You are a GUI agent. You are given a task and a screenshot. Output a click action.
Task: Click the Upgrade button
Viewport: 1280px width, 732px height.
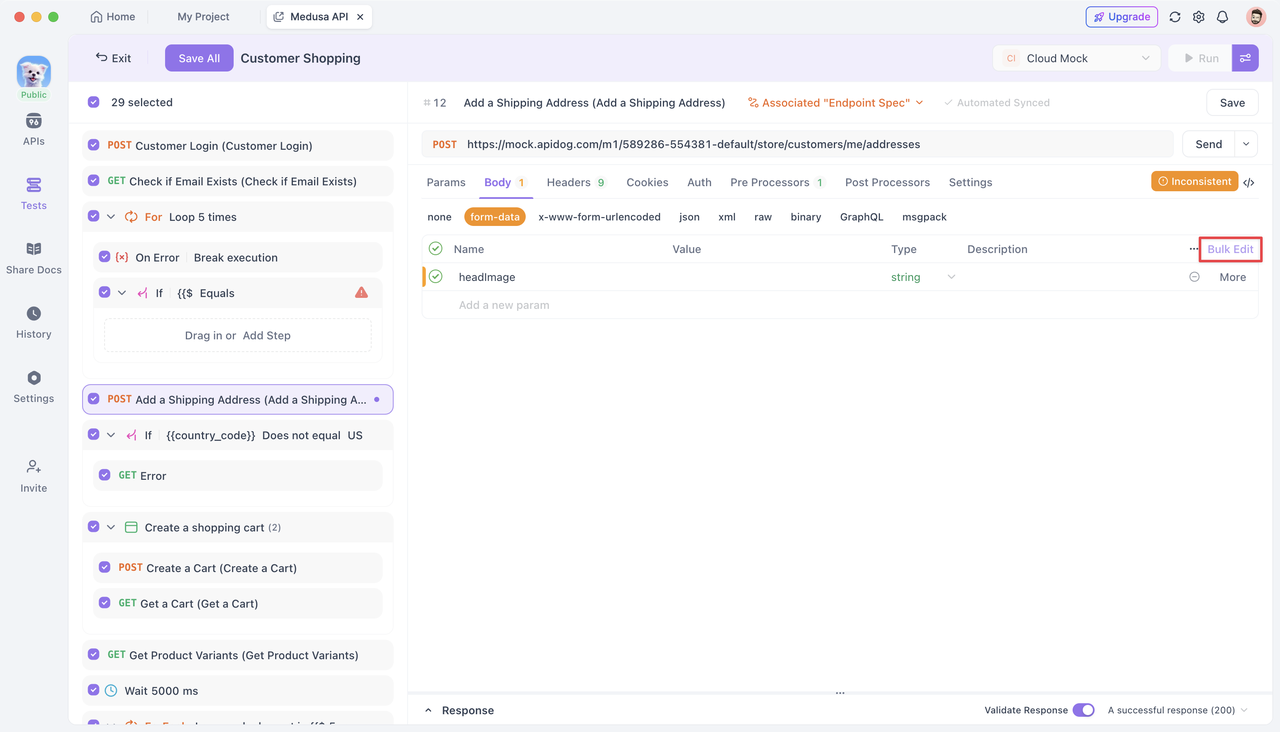tap(1121, 17)
